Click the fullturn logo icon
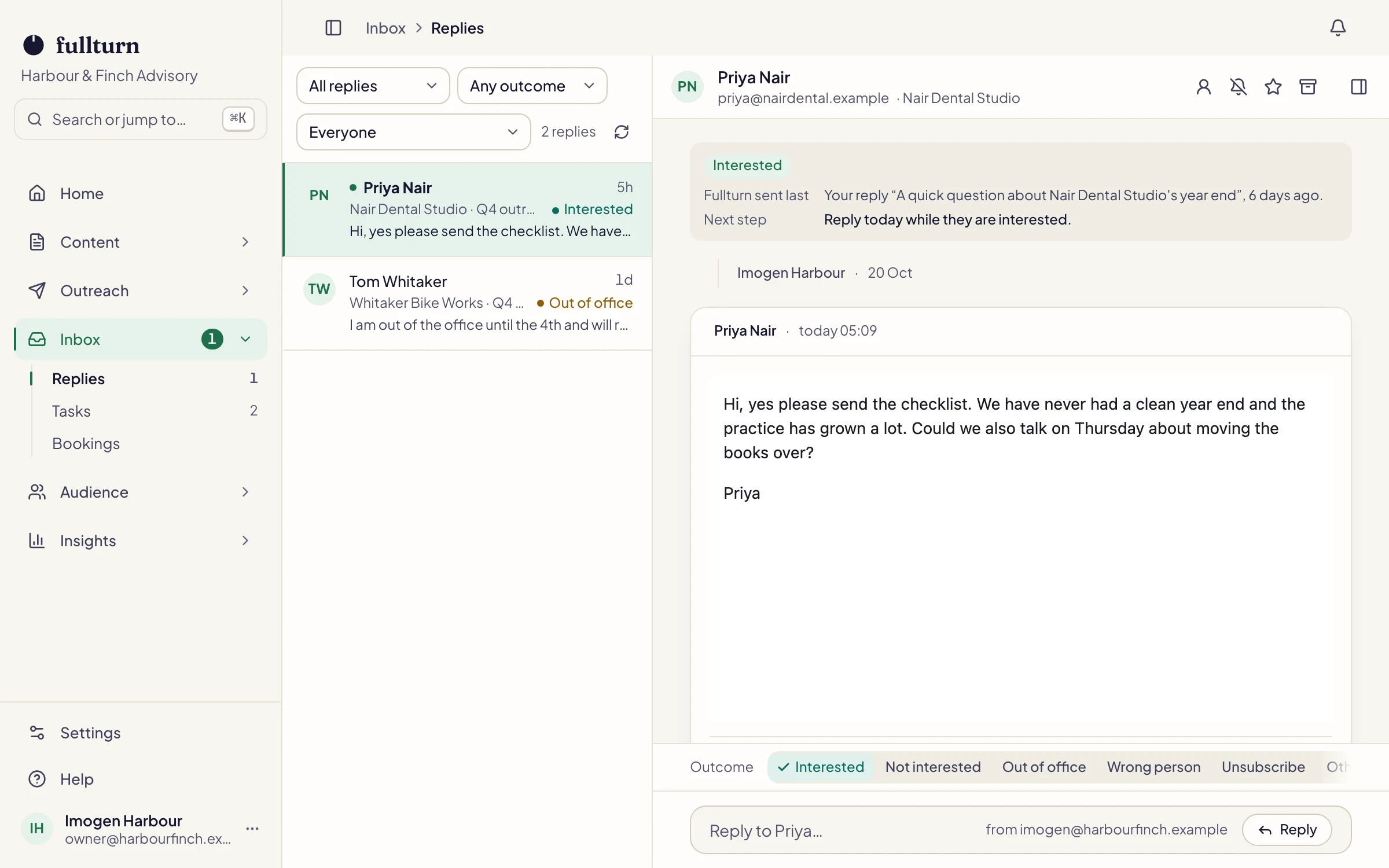The image size is (1389, 868). click(x=34, y=45)
